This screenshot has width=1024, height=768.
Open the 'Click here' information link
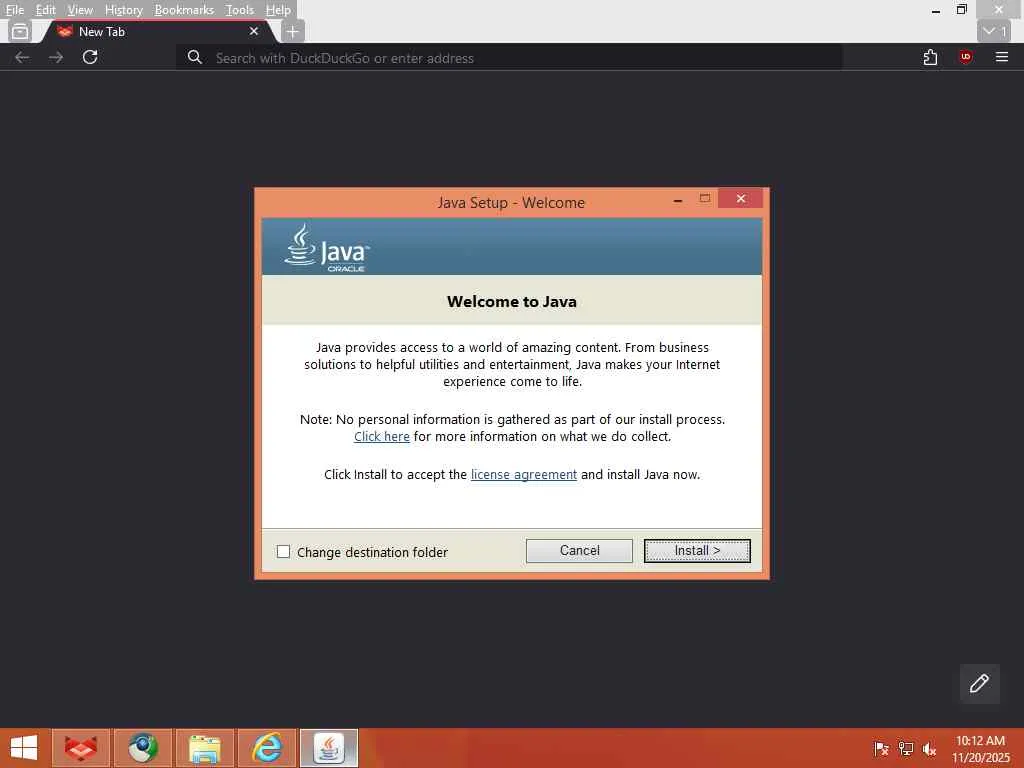381,436
